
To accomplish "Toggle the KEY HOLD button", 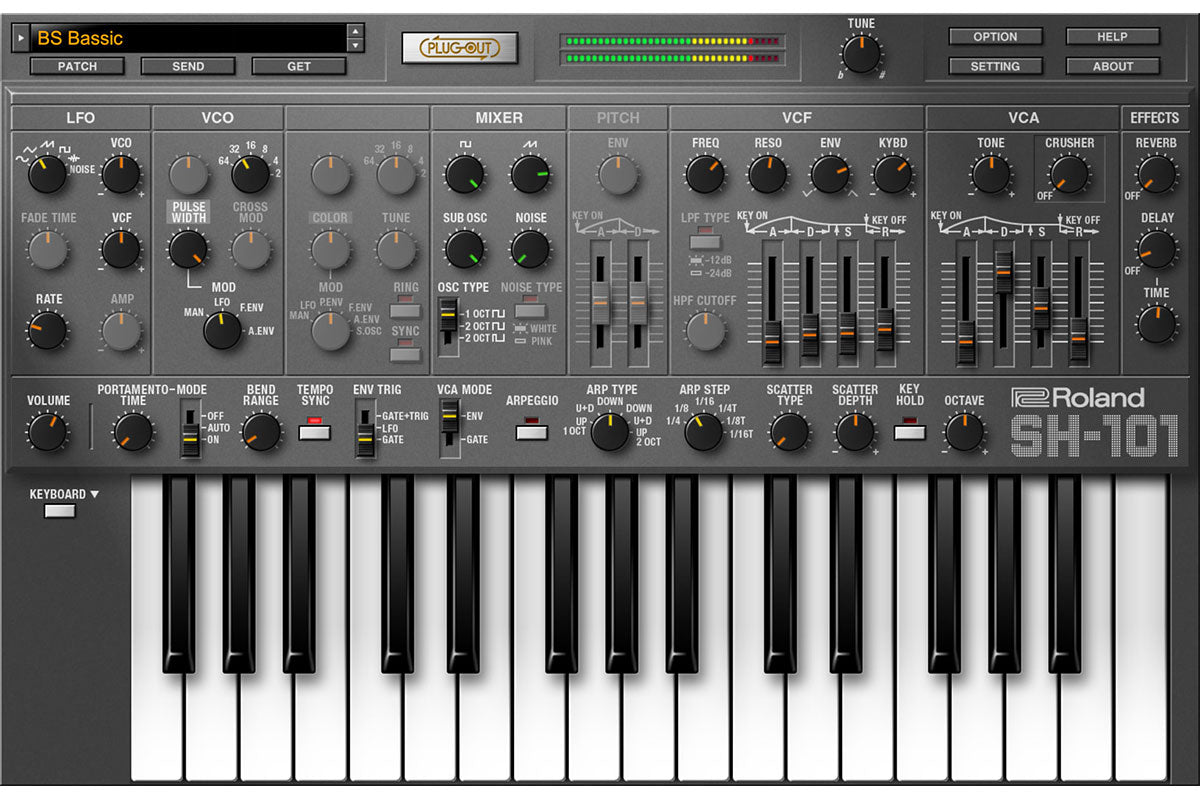I will pyautogui.click(x=909, y=432).
